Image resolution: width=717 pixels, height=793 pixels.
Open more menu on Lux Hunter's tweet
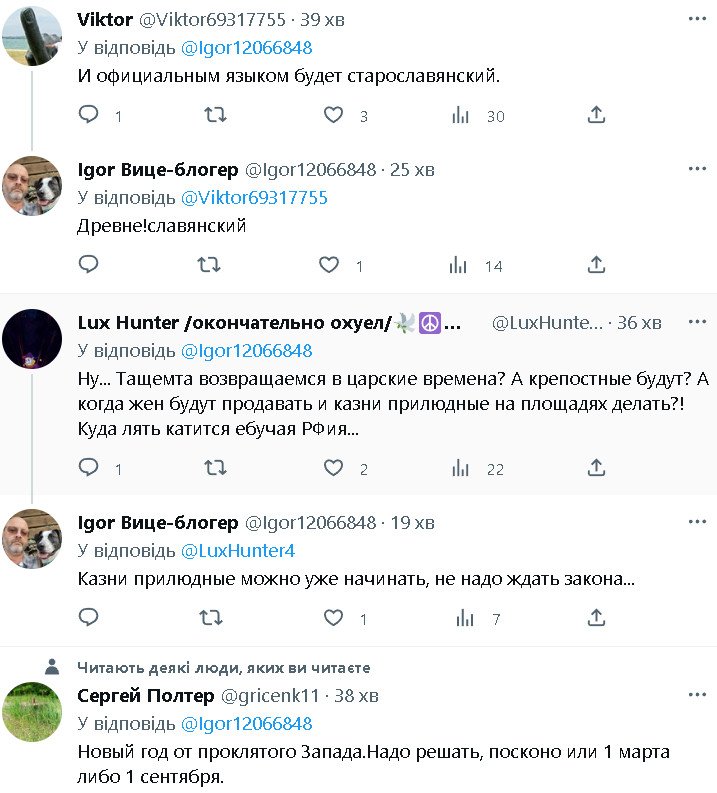coord(697,322)
